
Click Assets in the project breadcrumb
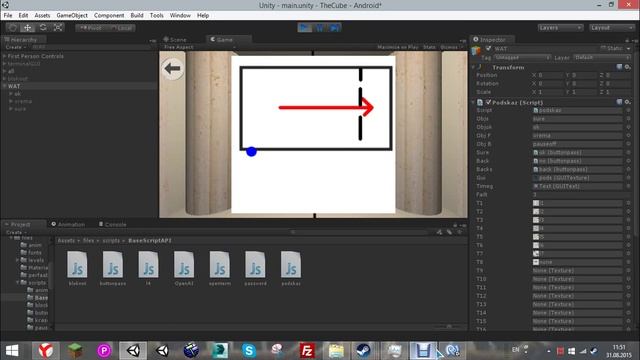(x=66, y=241)
